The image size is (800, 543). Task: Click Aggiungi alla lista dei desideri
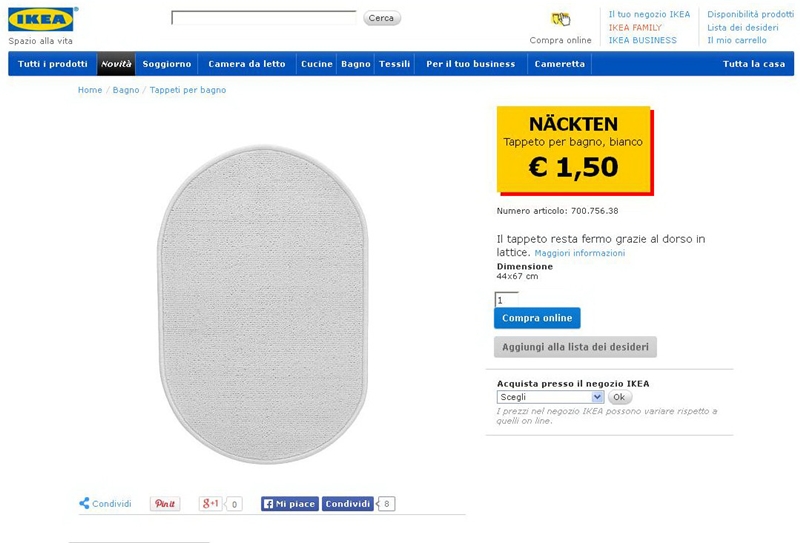pos(575,347)
